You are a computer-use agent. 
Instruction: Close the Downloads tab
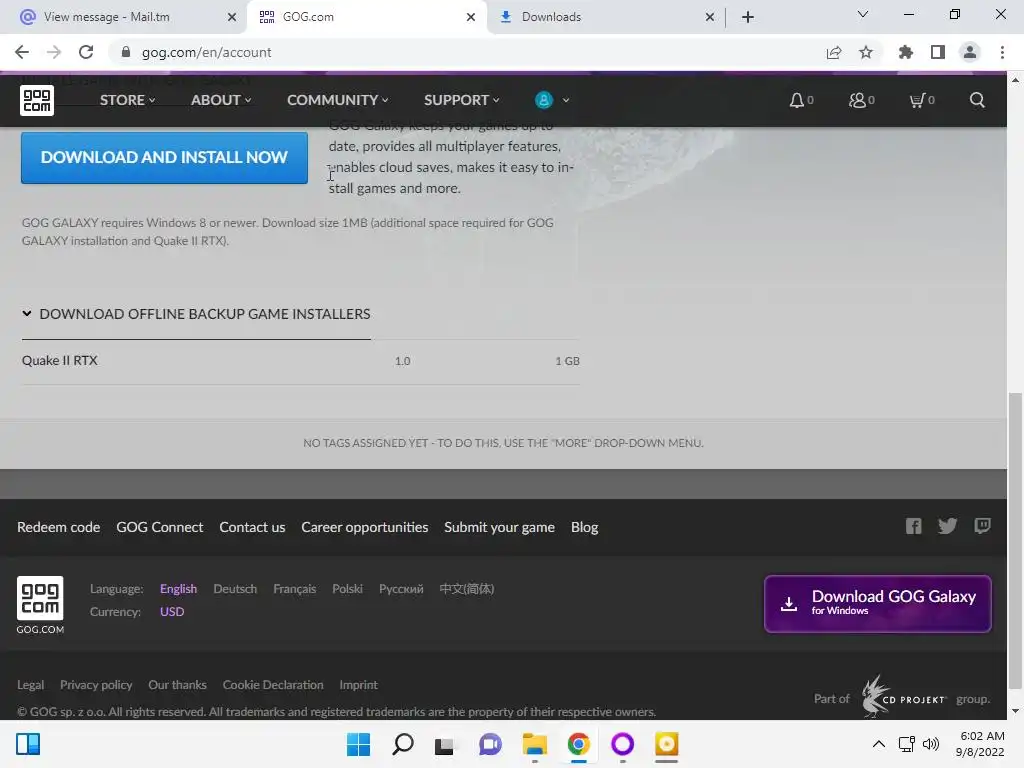point(710,17)
